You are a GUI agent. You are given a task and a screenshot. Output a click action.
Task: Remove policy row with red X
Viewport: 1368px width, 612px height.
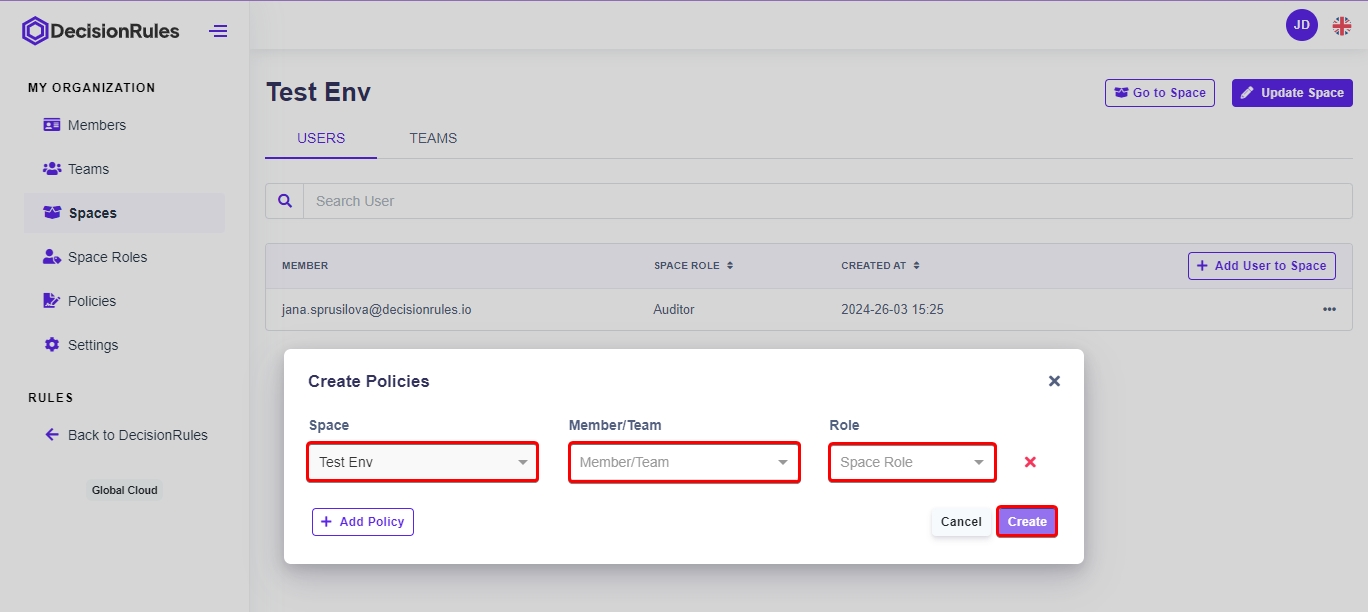click(1030, 462)
